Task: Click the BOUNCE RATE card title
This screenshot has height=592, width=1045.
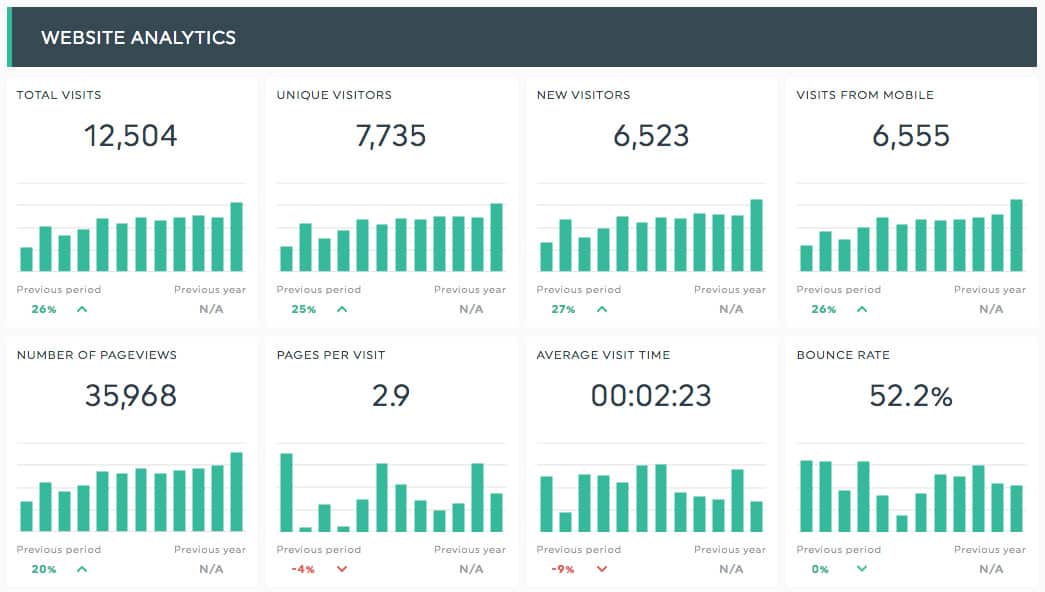Action: pyautogui.click(x=843, y=355)
